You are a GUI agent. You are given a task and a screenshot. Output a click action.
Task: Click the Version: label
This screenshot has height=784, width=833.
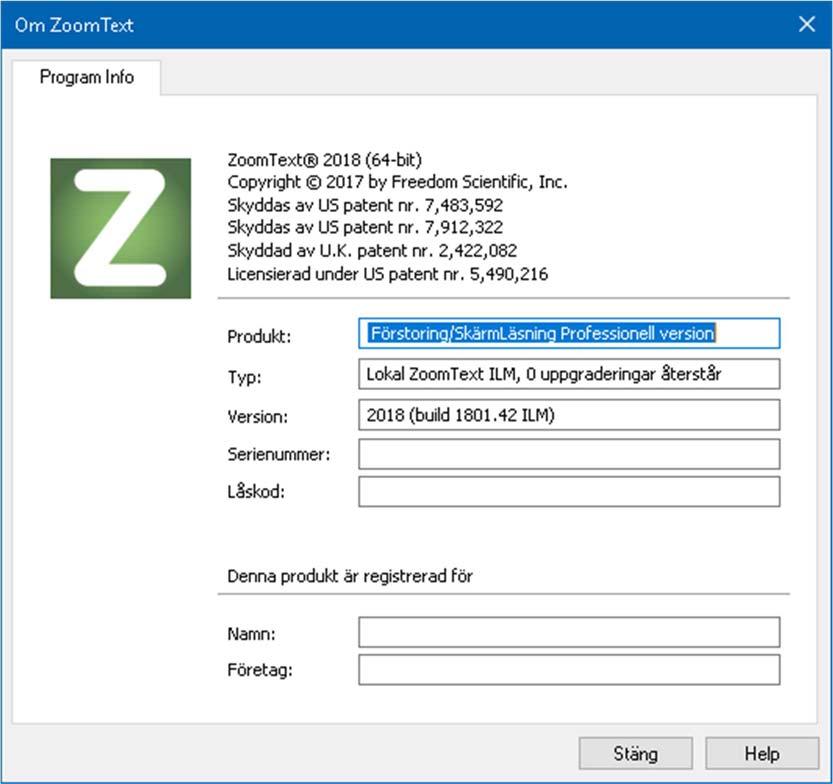[258, 417]
